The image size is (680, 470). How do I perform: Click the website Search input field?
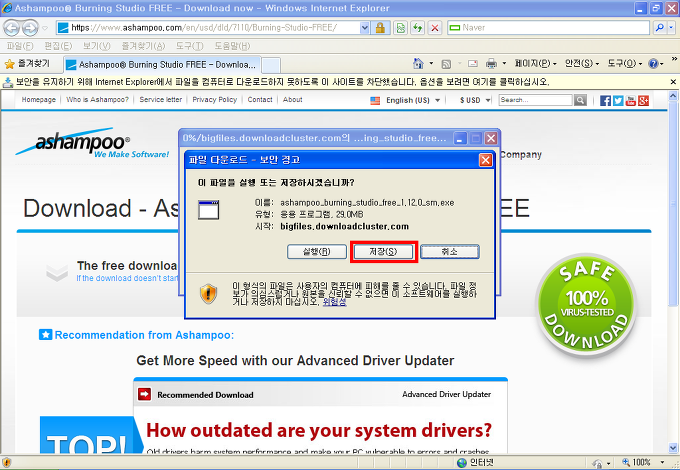536,100
